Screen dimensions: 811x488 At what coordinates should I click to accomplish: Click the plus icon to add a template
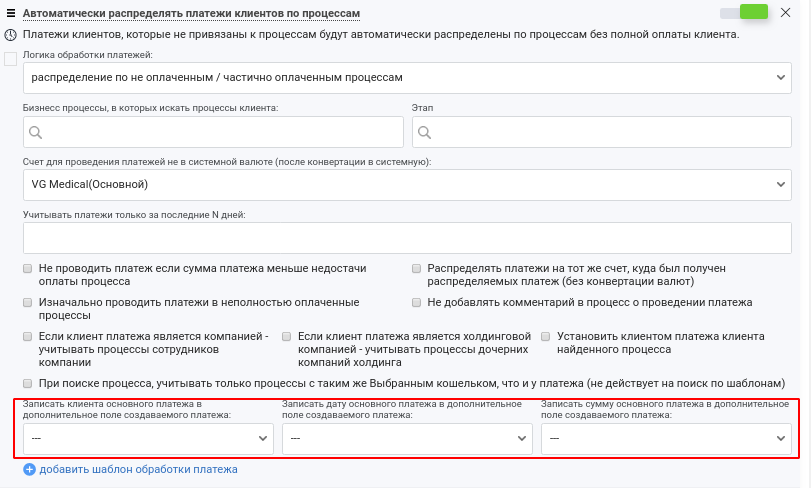pyautogui.click(x=29, y=469)
